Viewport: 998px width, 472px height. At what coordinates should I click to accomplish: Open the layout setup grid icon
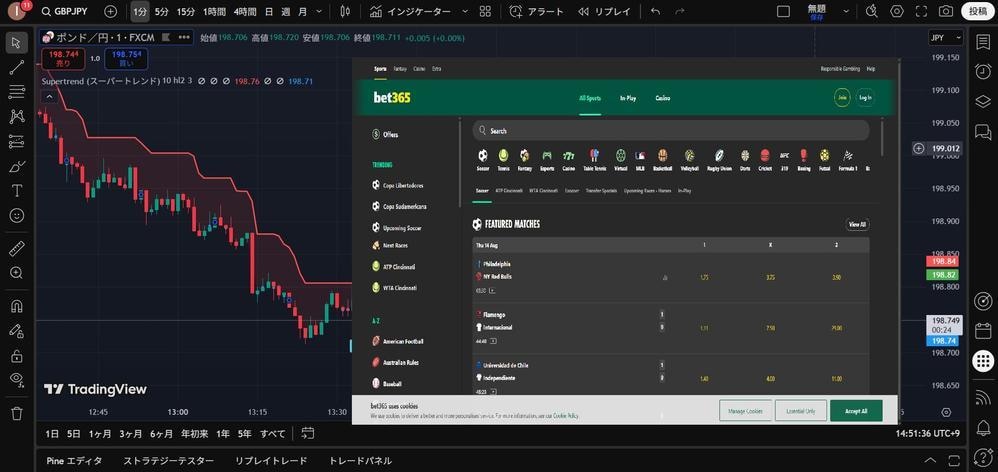[485, 11]
